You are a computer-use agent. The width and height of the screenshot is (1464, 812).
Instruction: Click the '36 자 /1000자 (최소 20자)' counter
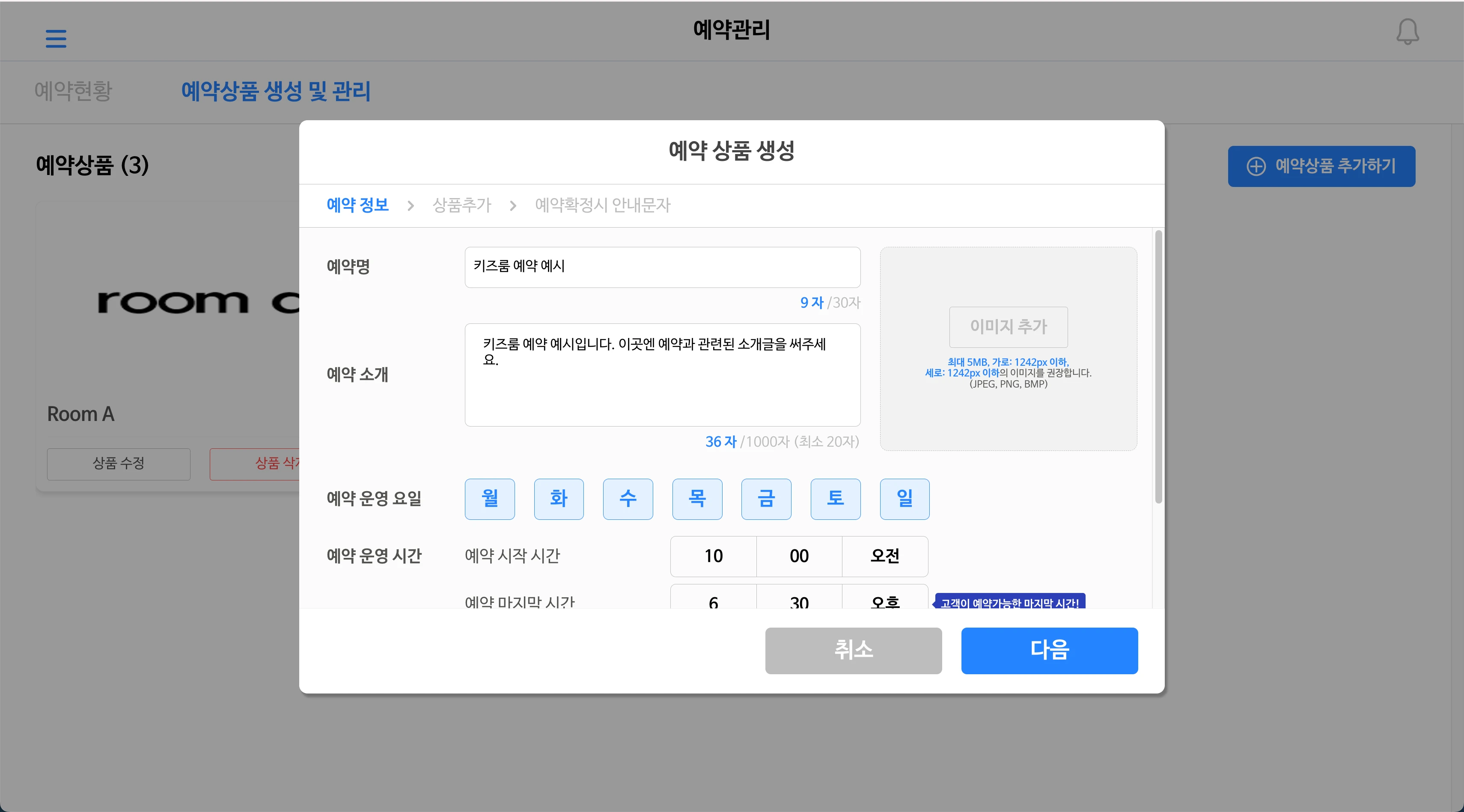782,442
